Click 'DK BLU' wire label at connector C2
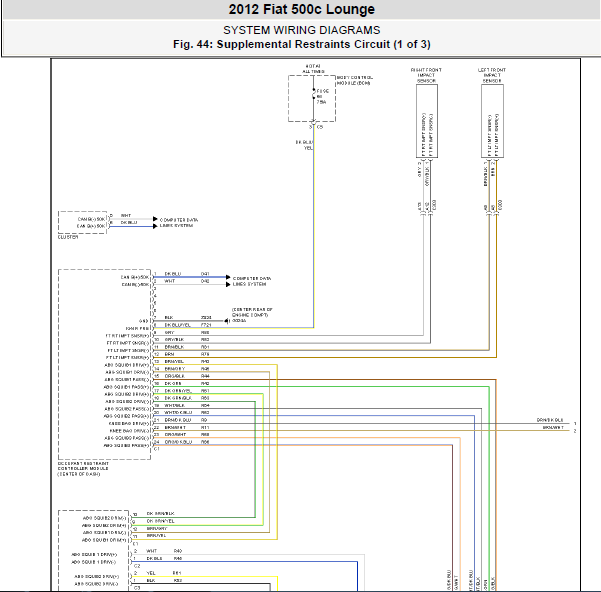The height and width of the screenshot is (592, 601). coord(154,558)
